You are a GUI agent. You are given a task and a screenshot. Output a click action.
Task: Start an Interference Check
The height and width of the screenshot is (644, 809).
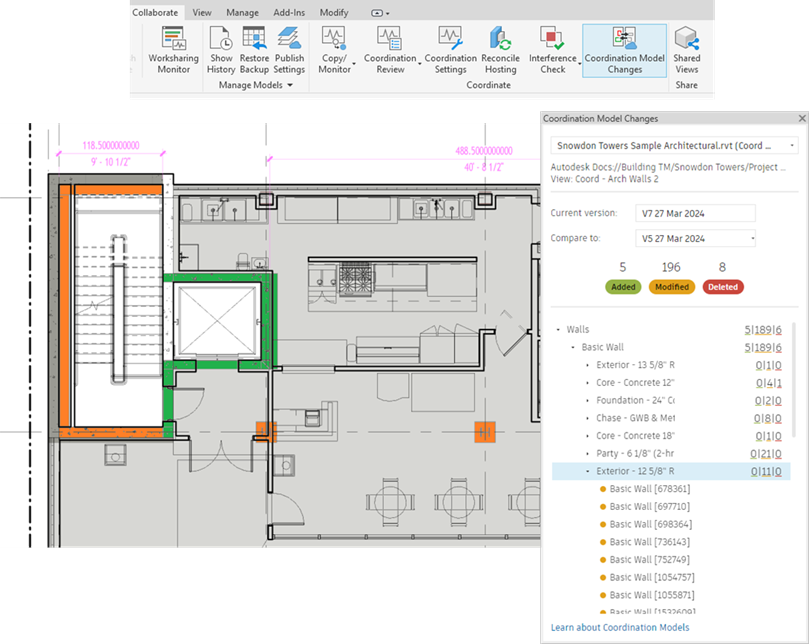pyautogui.click(x=553, y=51)
